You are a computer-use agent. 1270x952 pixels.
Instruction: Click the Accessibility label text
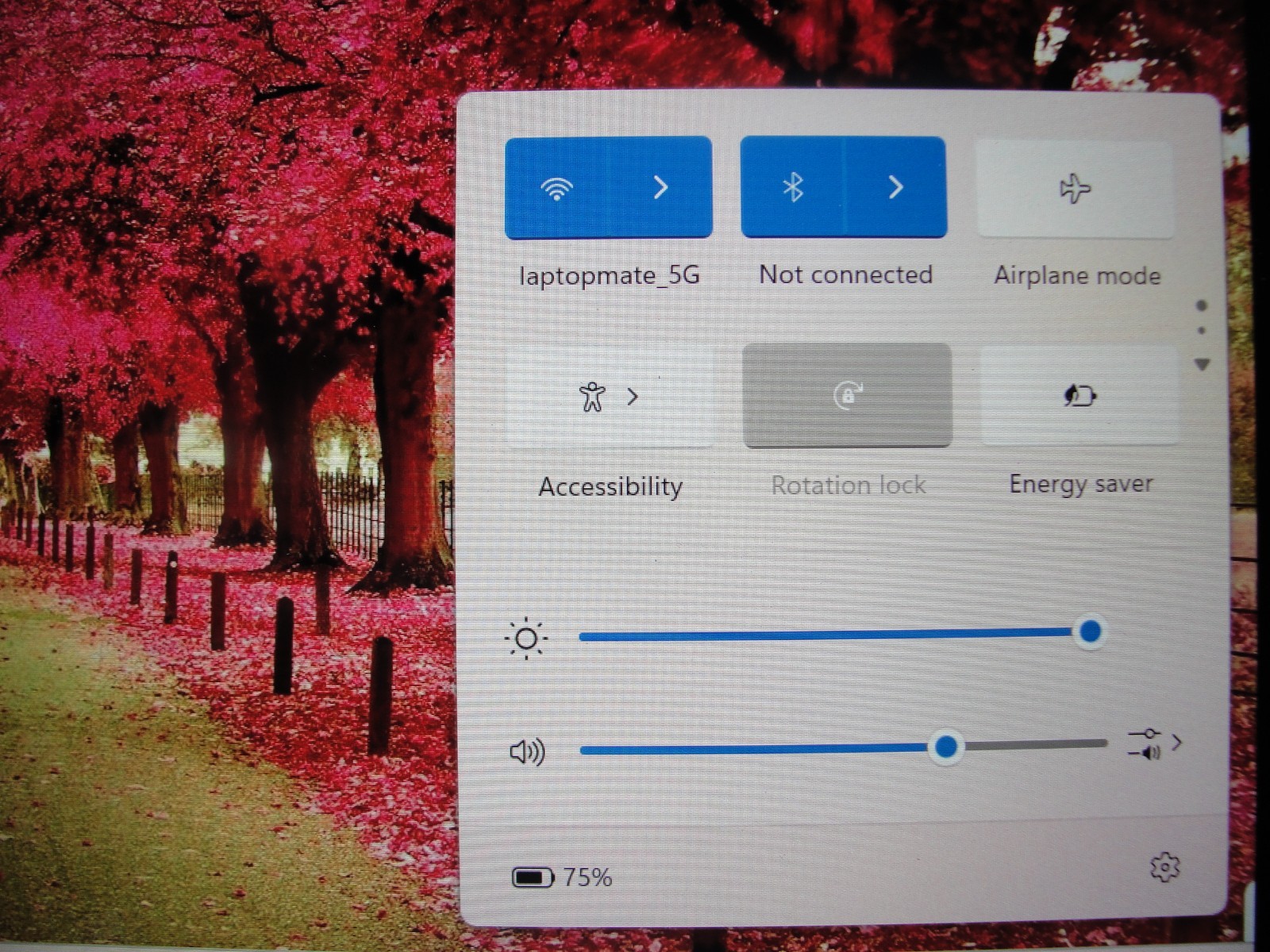[610, 486]
